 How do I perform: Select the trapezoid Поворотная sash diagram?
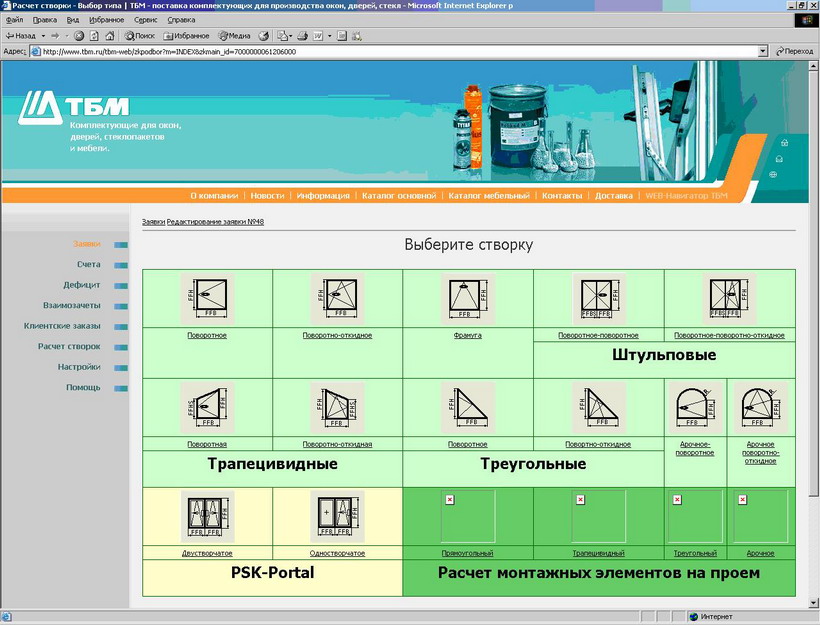207,407
